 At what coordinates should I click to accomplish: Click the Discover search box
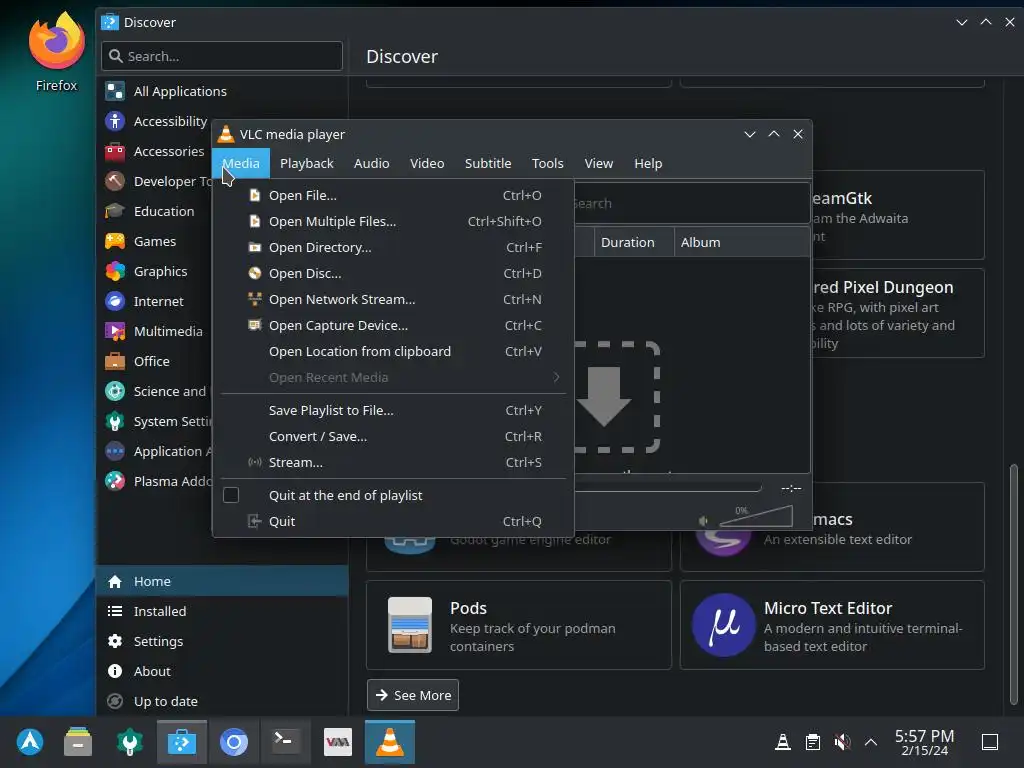[x=222, y=56]
